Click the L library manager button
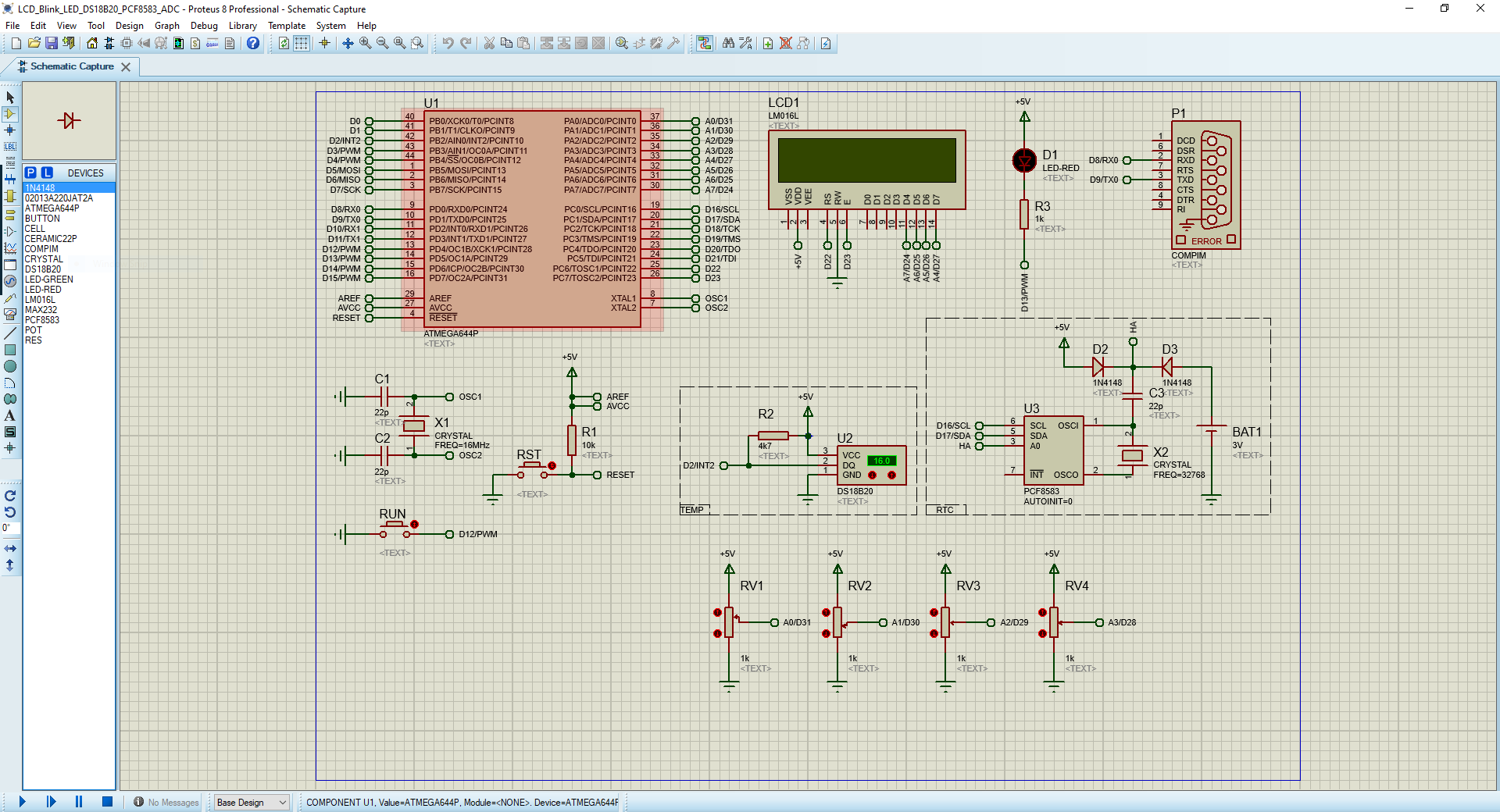Image resolution: width=1500 pixels, height=812 pixels. [x=48, y=173]
